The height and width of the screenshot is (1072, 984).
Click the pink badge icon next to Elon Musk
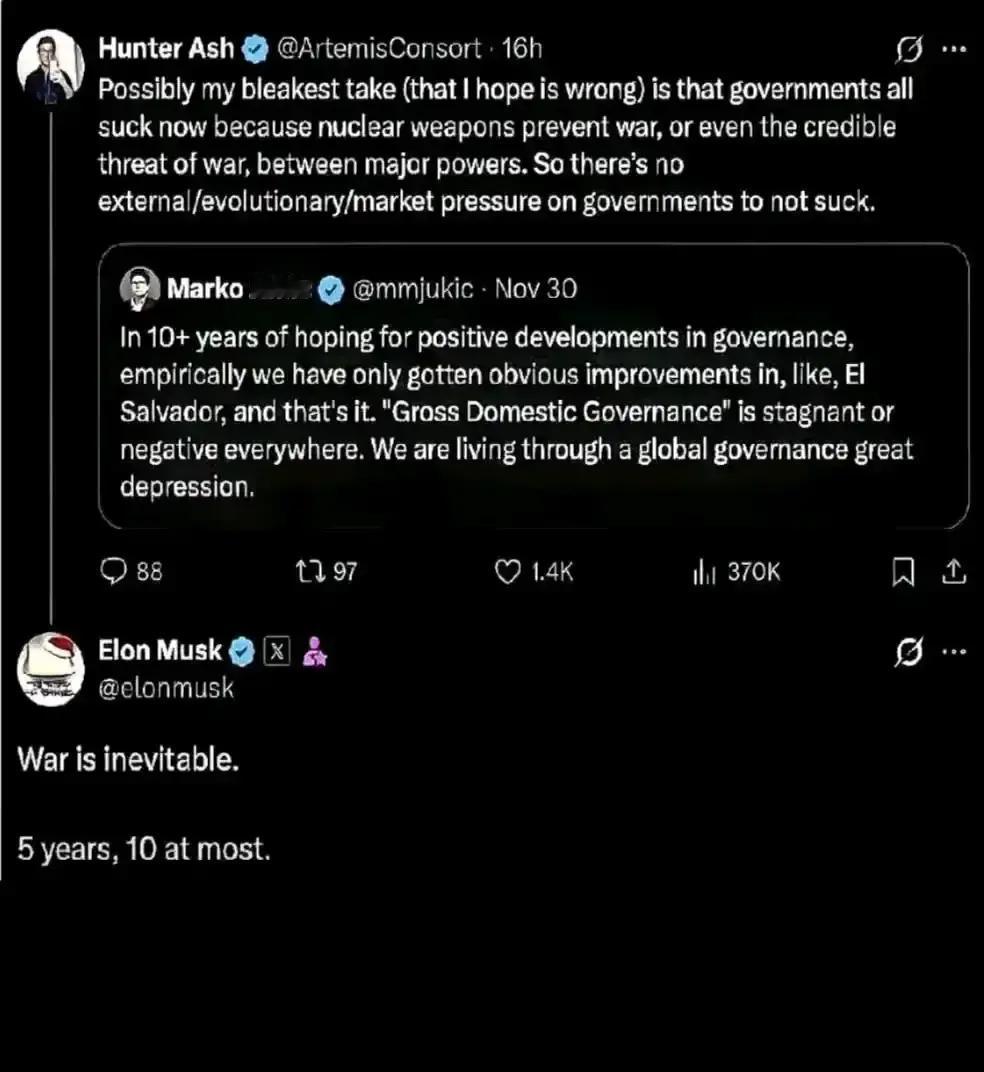314,652
